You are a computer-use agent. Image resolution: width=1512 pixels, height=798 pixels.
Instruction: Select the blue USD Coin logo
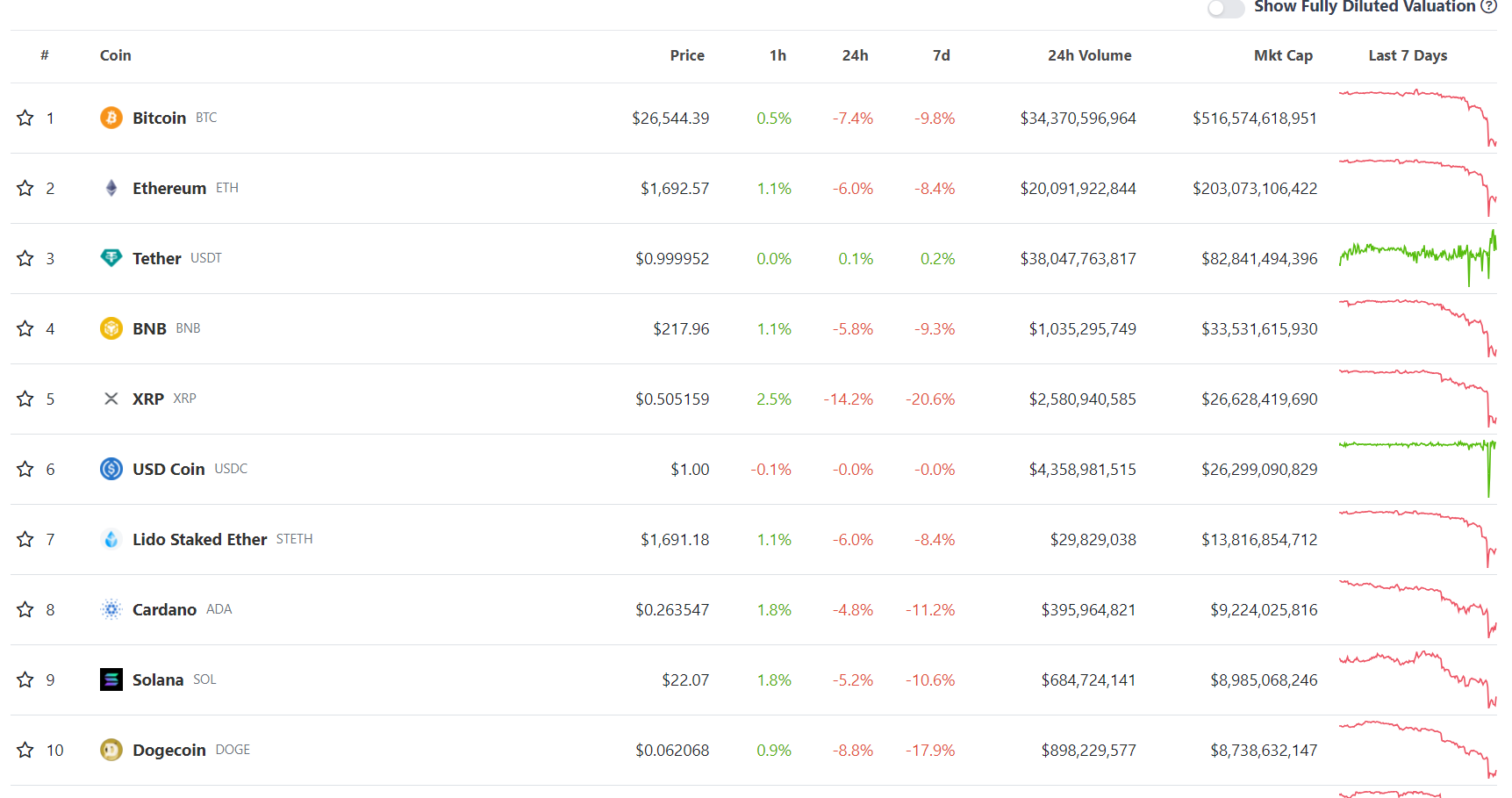pyautogui.click(x=111, y=469)
